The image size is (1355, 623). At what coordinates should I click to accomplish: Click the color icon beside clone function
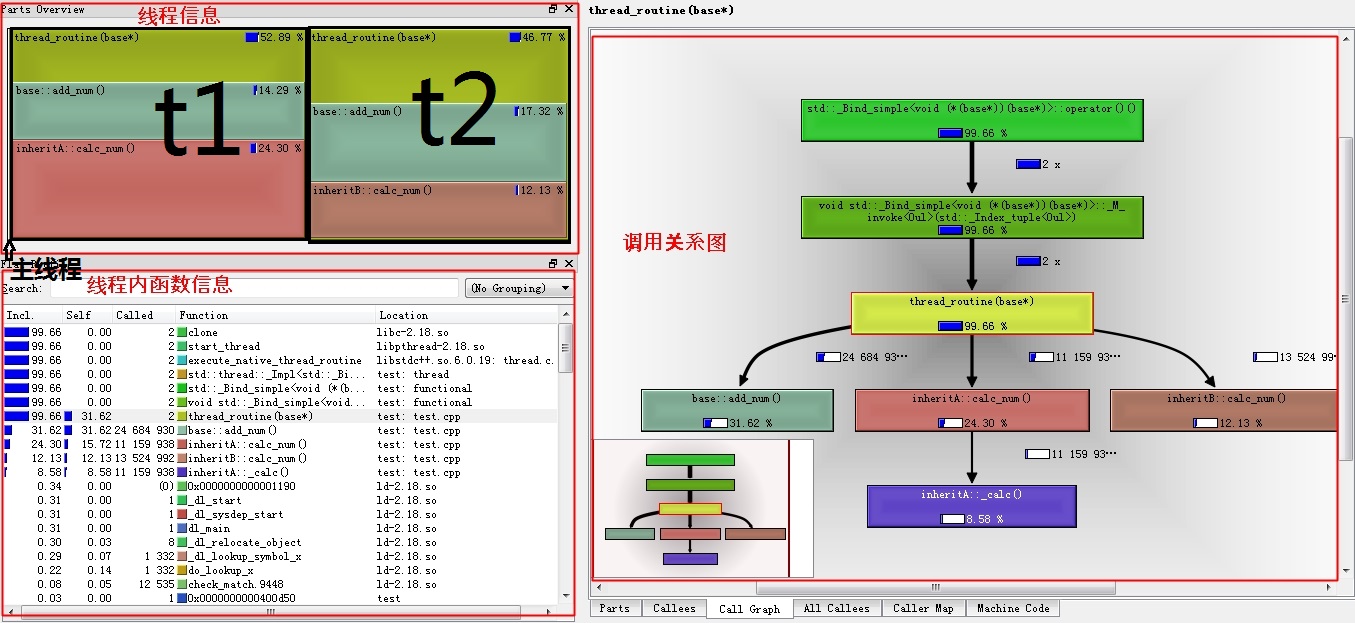(x=182, y=333)
